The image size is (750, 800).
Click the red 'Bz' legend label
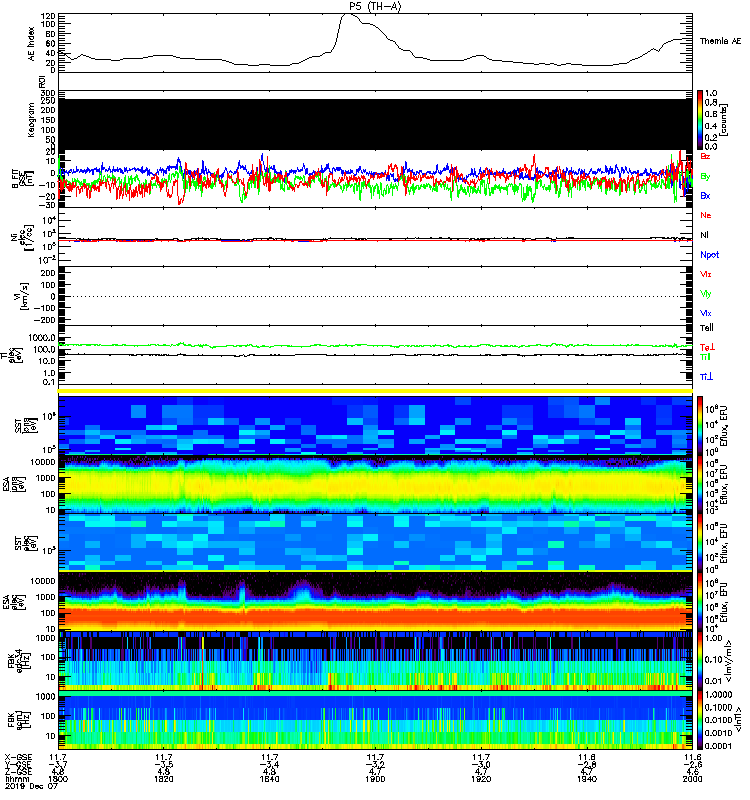click(x=705, y=156)
